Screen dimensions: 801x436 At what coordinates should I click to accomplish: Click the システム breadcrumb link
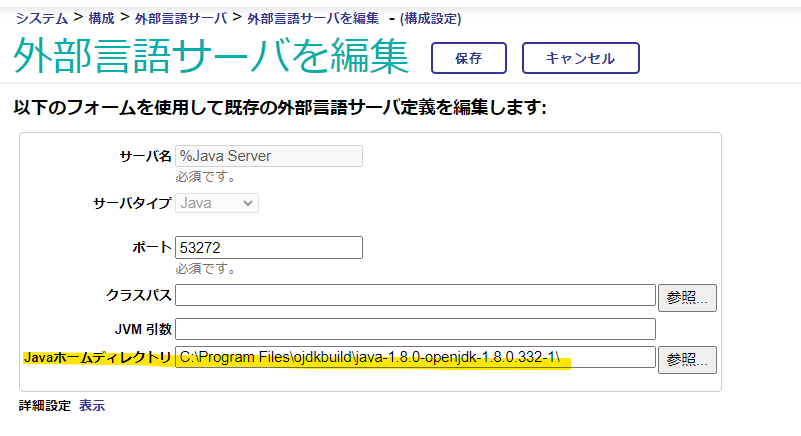click(40, 18)
